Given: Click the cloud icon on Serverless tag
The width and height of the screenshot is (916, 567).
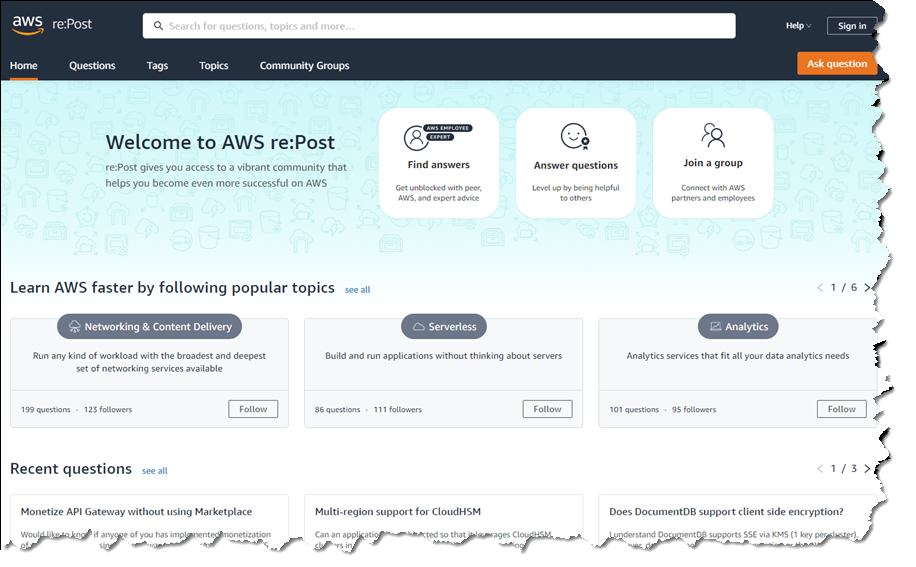Looking at the screenshot, I should (419, 327).
